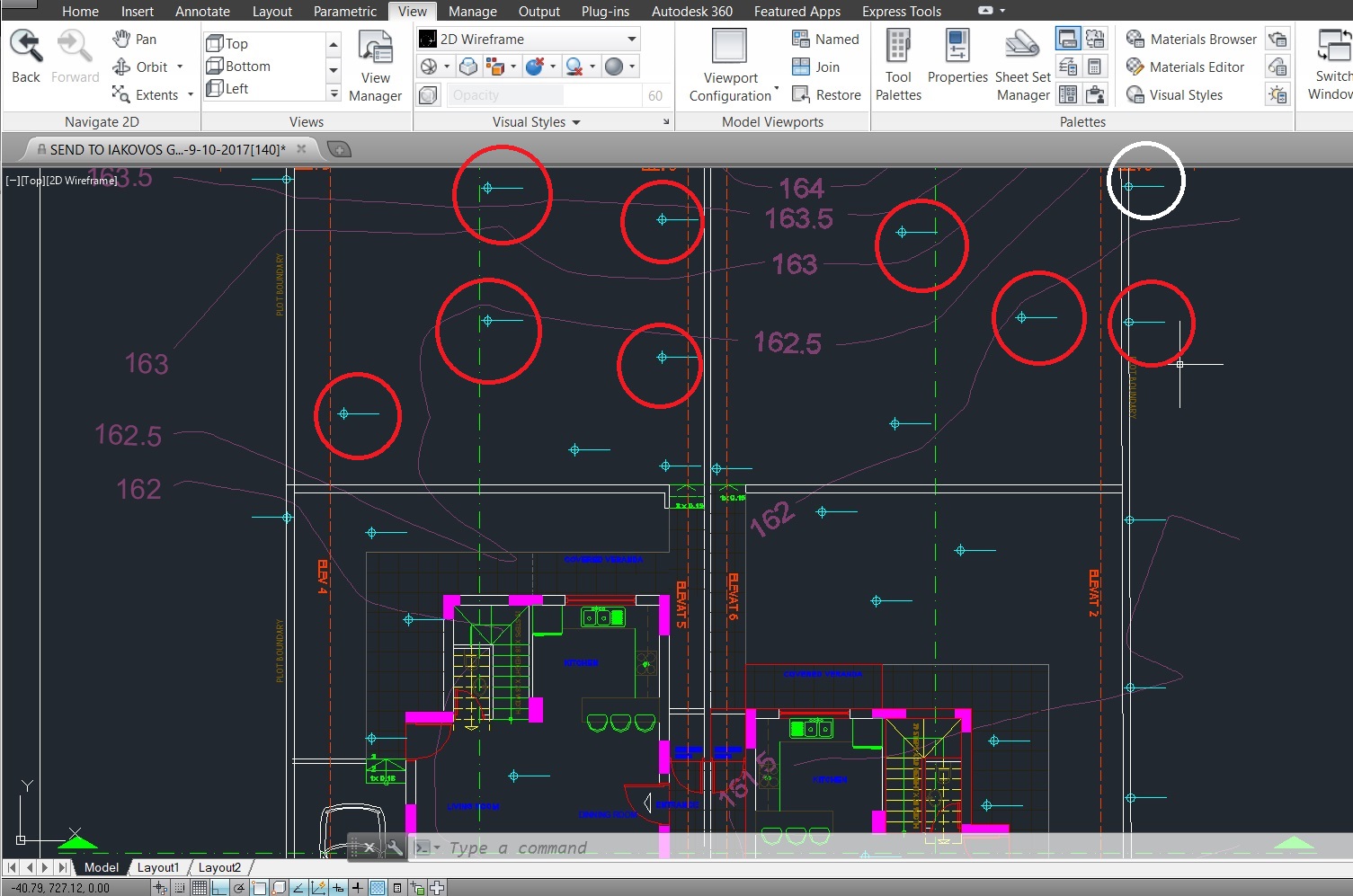The width and height of the screenshot is (1353, 896).
Task: Toggle grid display in the status bar
Action: [198, 887]
